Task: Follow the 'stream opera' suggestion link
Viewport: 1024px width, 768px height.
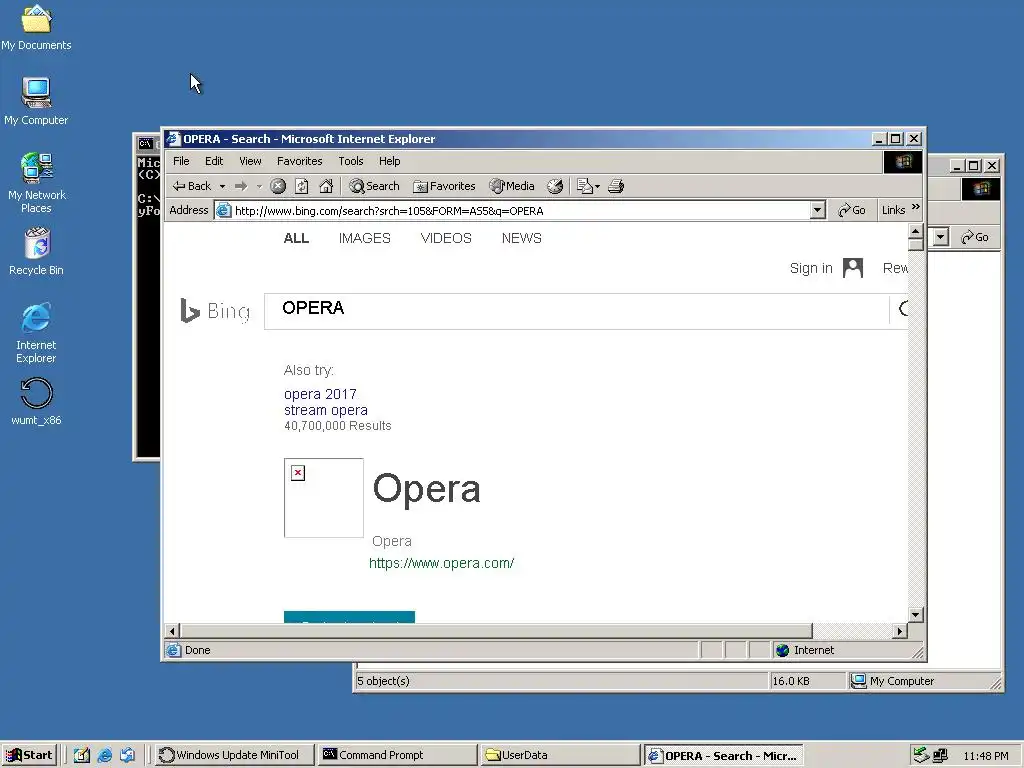Action: (326, 410)
